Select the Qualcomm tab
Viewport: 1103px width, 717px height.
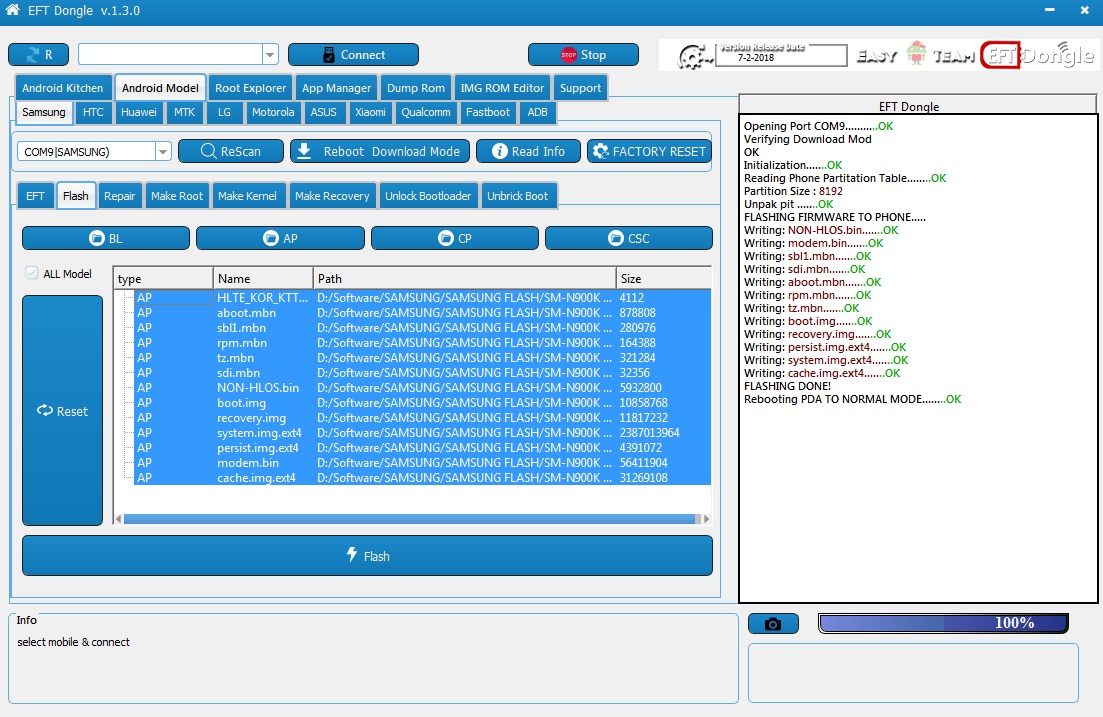426,112
